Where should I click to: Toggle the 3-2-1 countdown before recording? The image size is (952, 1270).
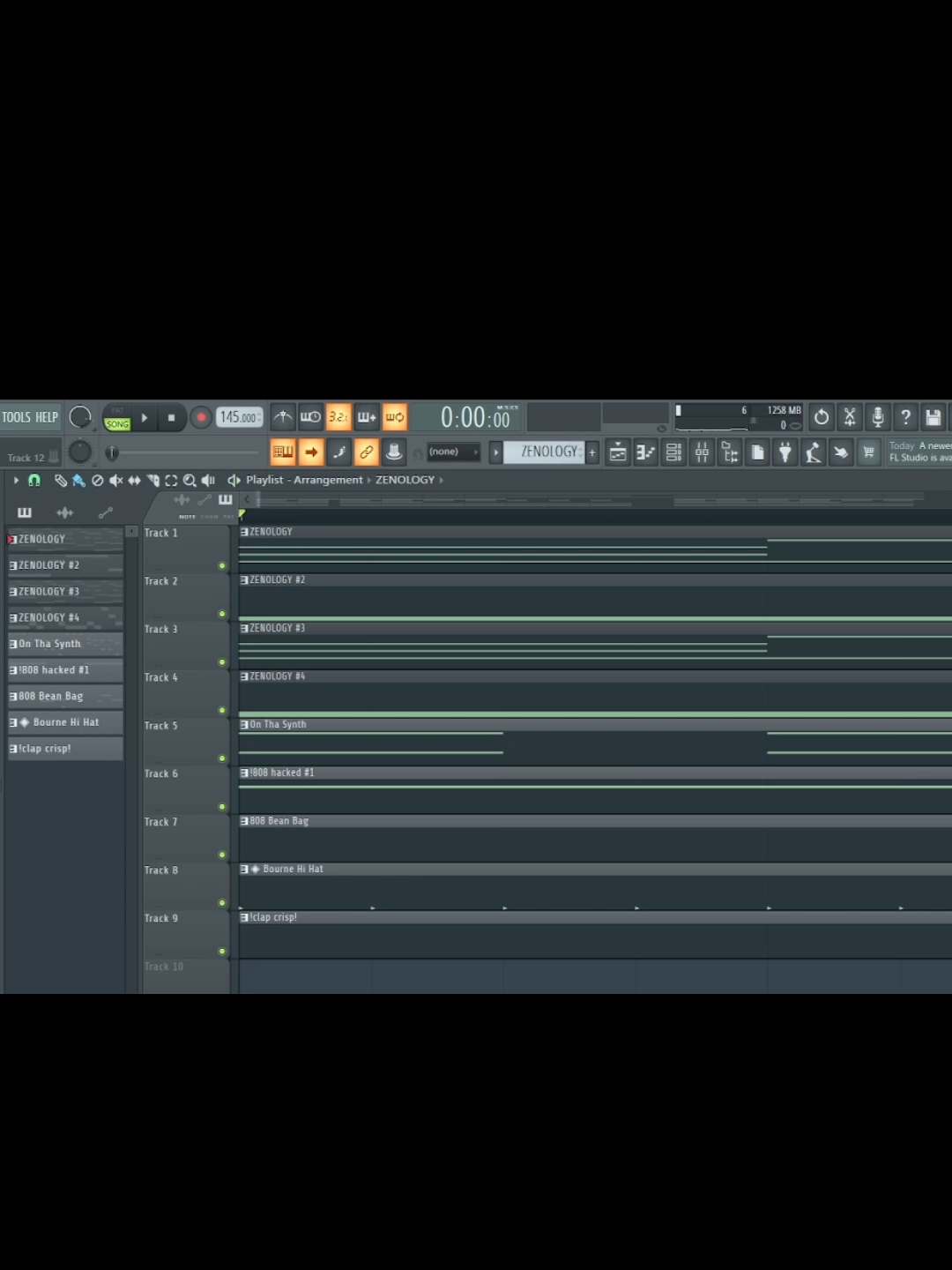coord(338,417)
